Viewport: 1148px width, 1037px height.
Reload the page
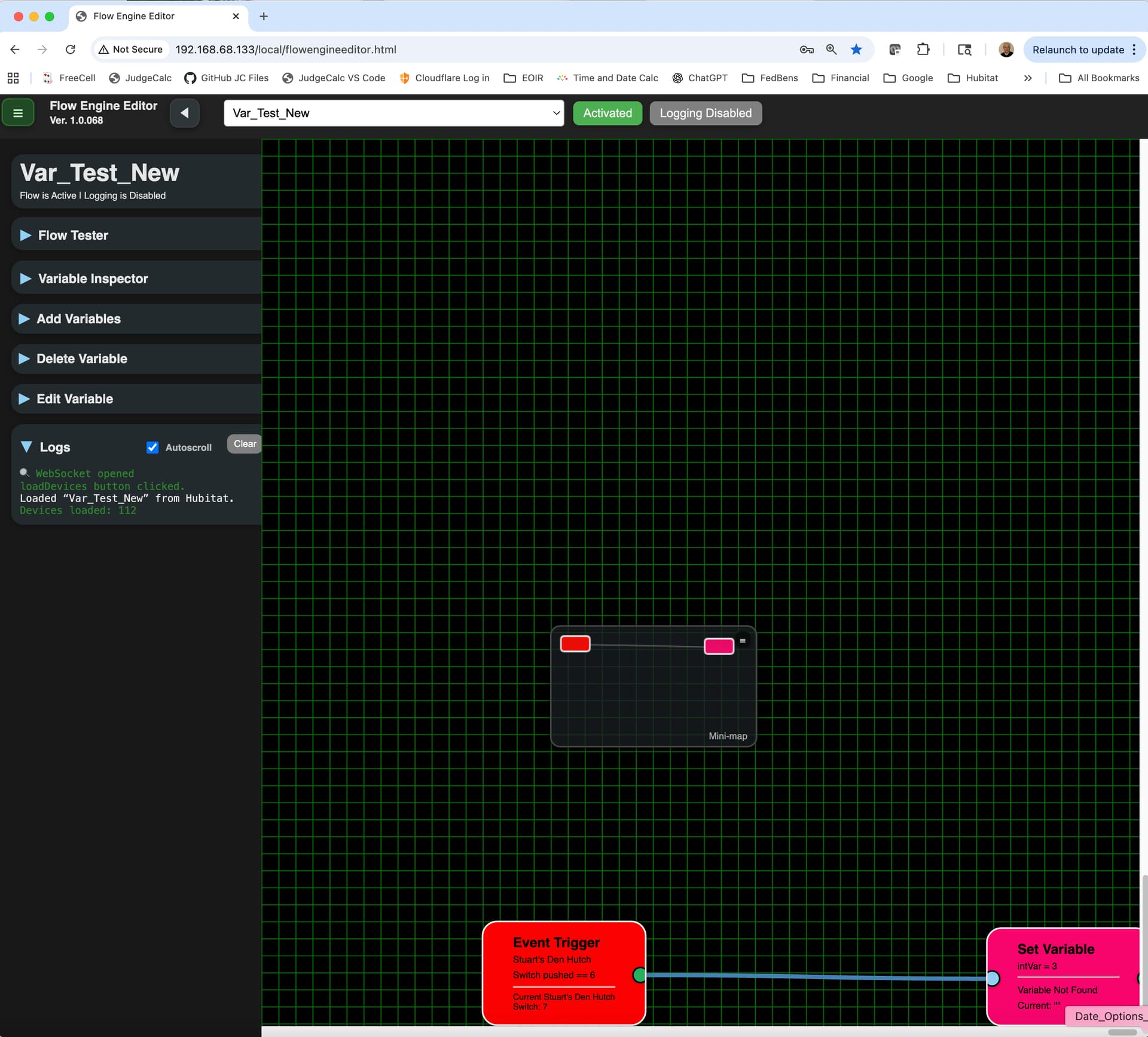coord(71,50)
